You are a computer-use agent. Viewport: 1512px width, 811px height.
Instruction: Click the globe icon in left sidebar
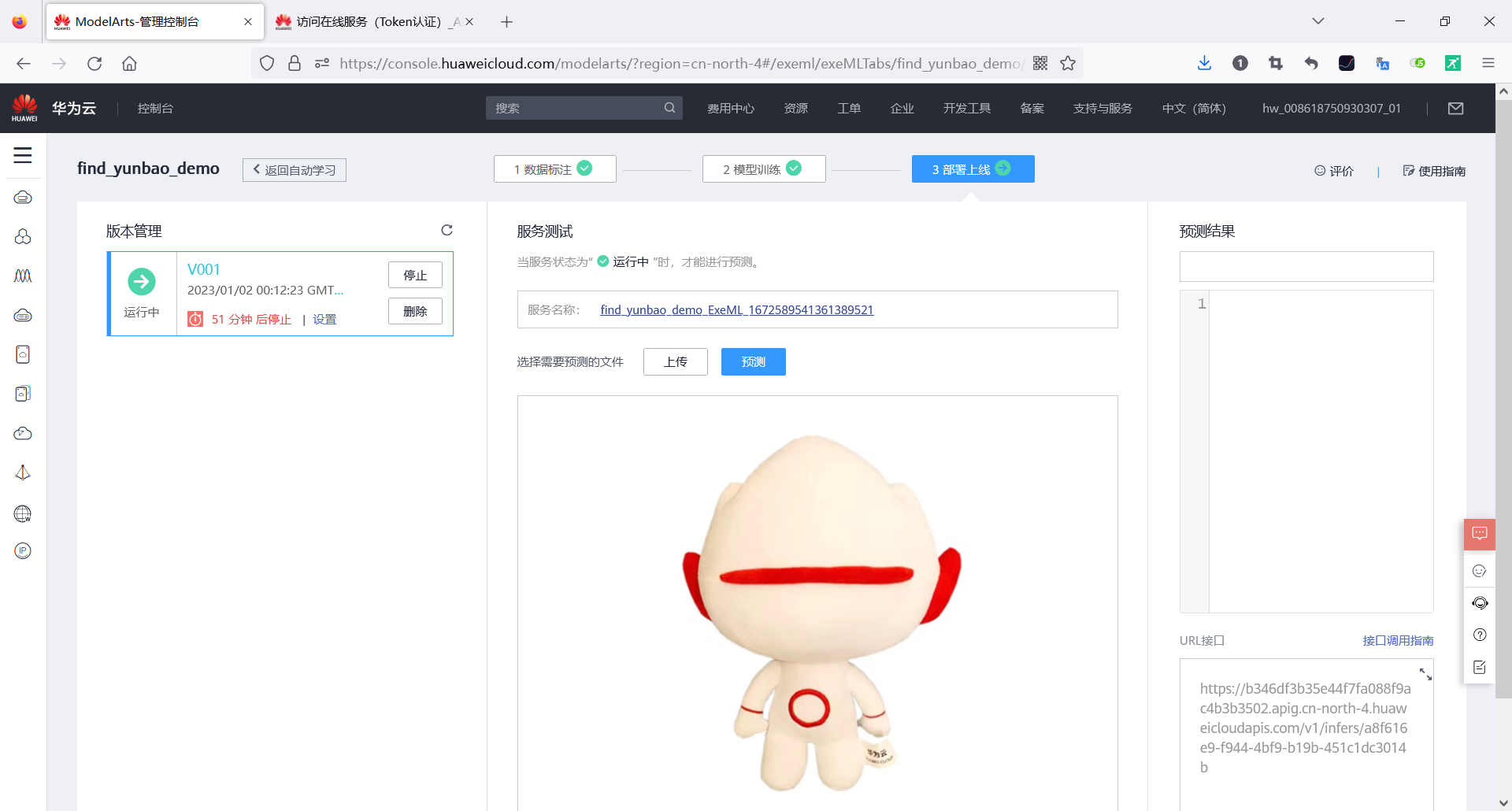(22, 513)
